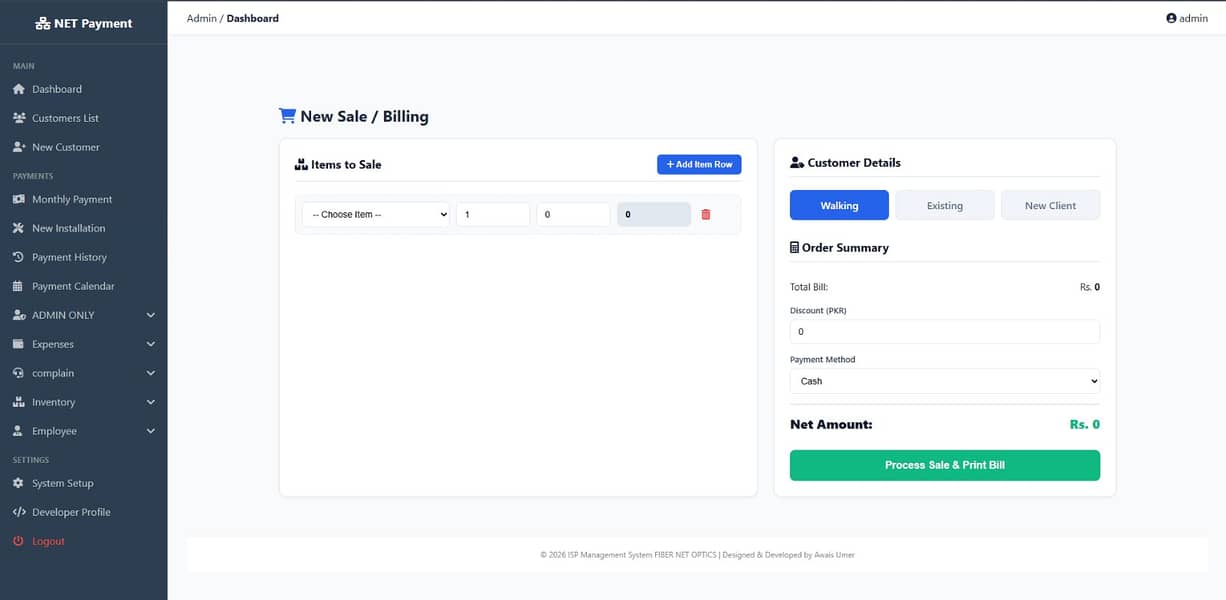Expand the Expenses menu chevron

[151, 344]
